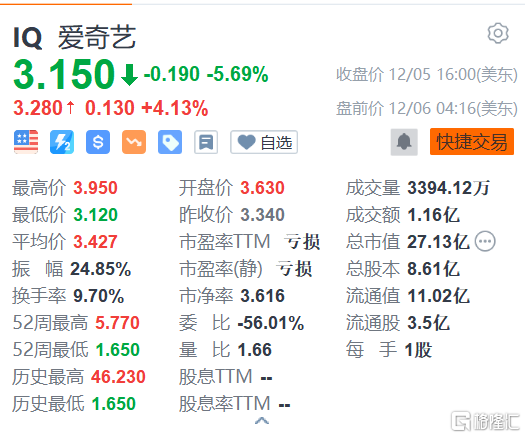
Task: Click the 每手 value 1股
Action: click(418, 350)
